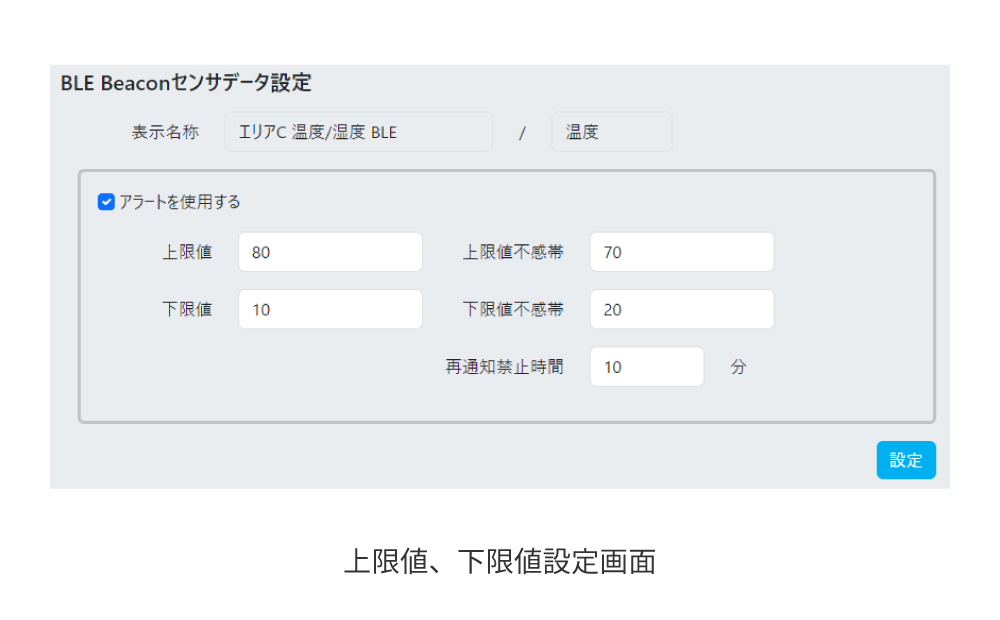The height and width of the screenshot is (620, 1000).
Task: Toggle the アラートを使用する checkbox
Action: (106, 202)
